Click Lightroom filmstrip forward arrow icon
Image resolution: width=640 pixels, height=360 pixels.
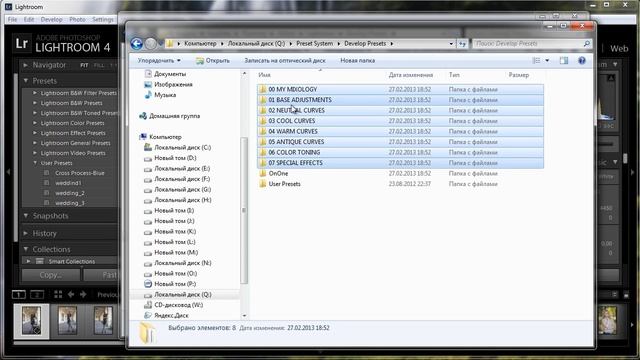(x=83, y=294)
